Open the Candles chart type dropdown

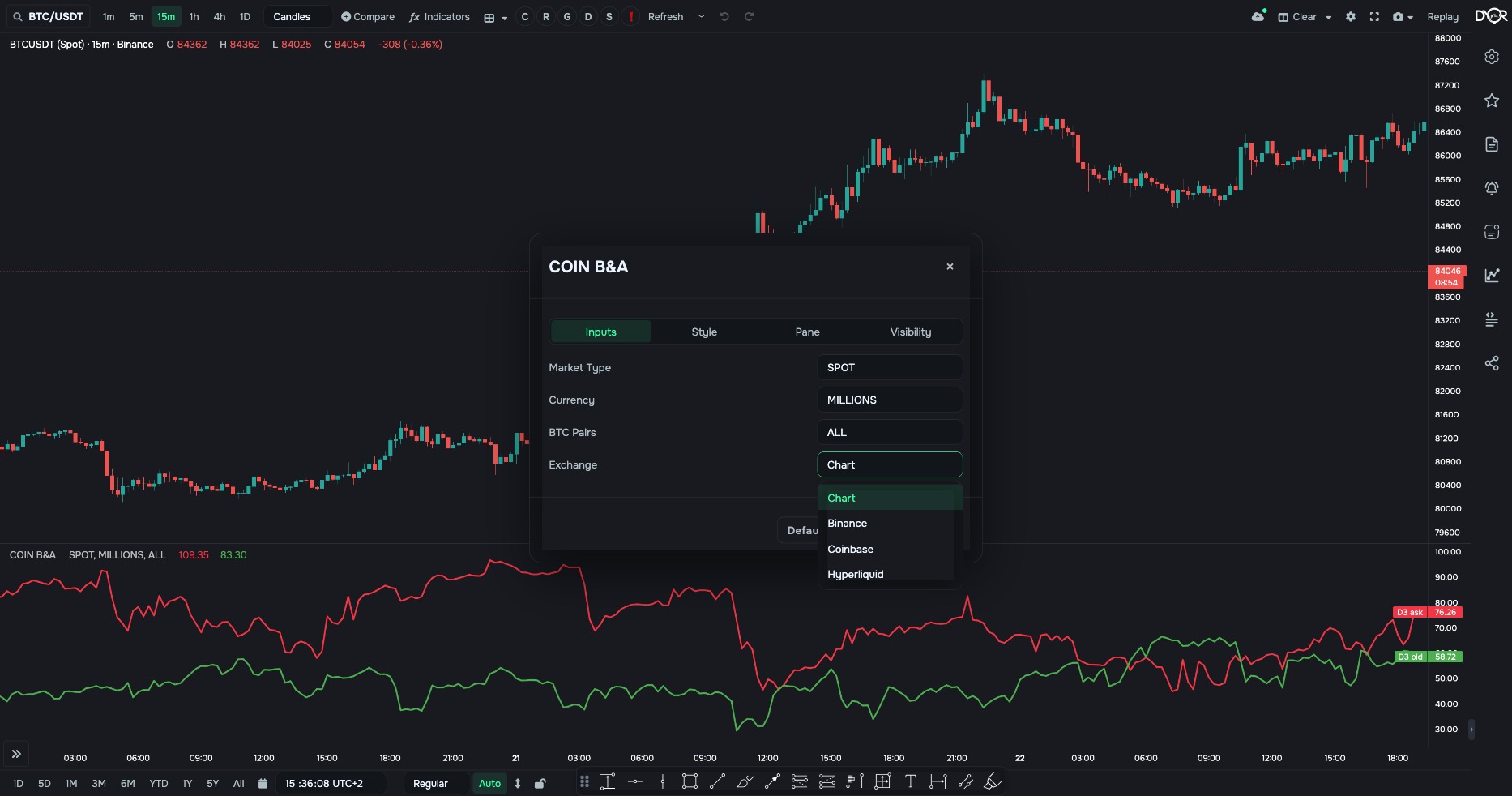tap(297, 16)
